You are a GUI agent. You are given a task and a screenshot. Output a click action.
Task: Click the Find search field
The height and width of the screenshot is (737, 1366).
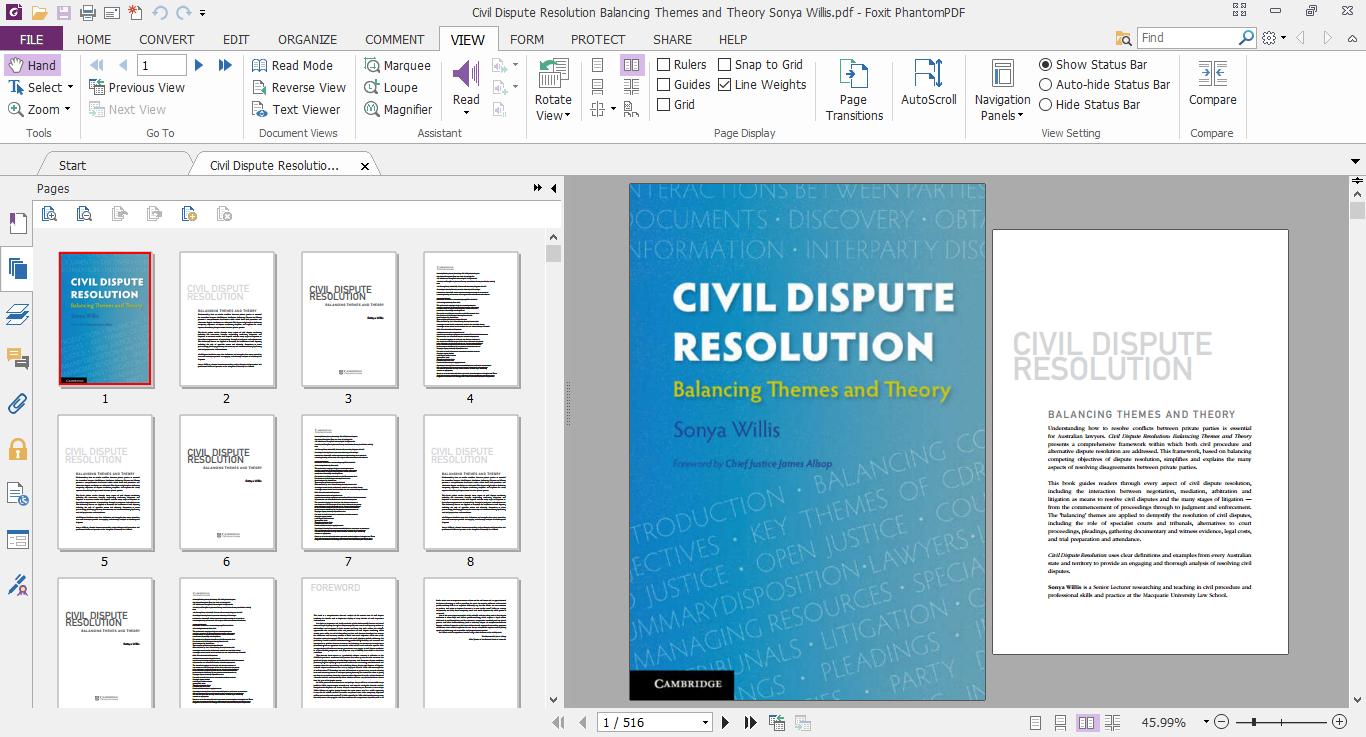tap(1188, 38)
